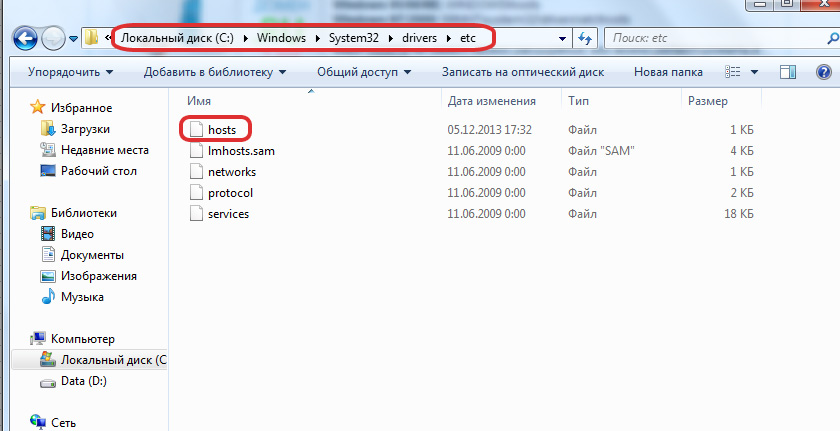This screenshot has height=431, width=840.
Task: Expand subfolders arrow after System32 breadcrumb
Action: pos(391,38)
